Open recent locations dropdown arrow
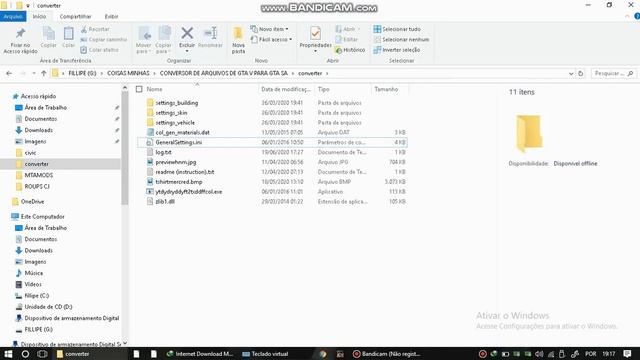This screenshot has width=640, height=360. (33, 73)
